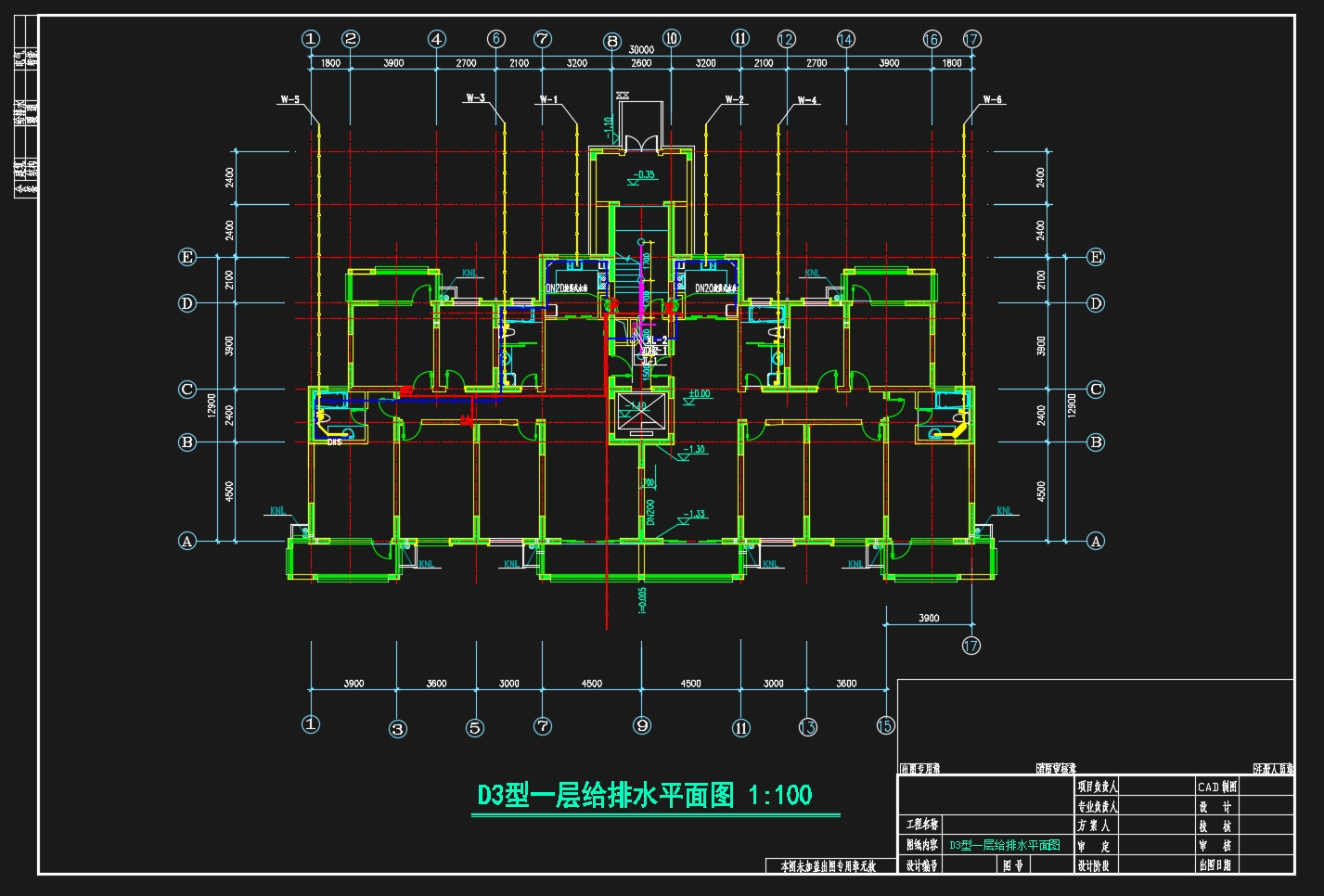The height and width of the screenshot is (896, 1324).
Task: Click the slope label "i=0.005"
Action: tap(642, 600)
